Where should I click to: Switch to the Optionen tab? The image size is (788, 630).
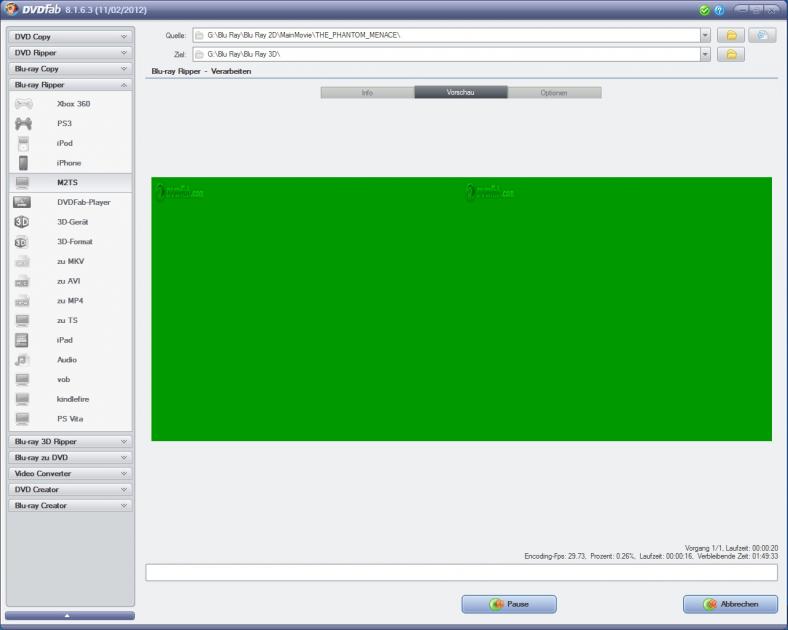tap(554, 92)
